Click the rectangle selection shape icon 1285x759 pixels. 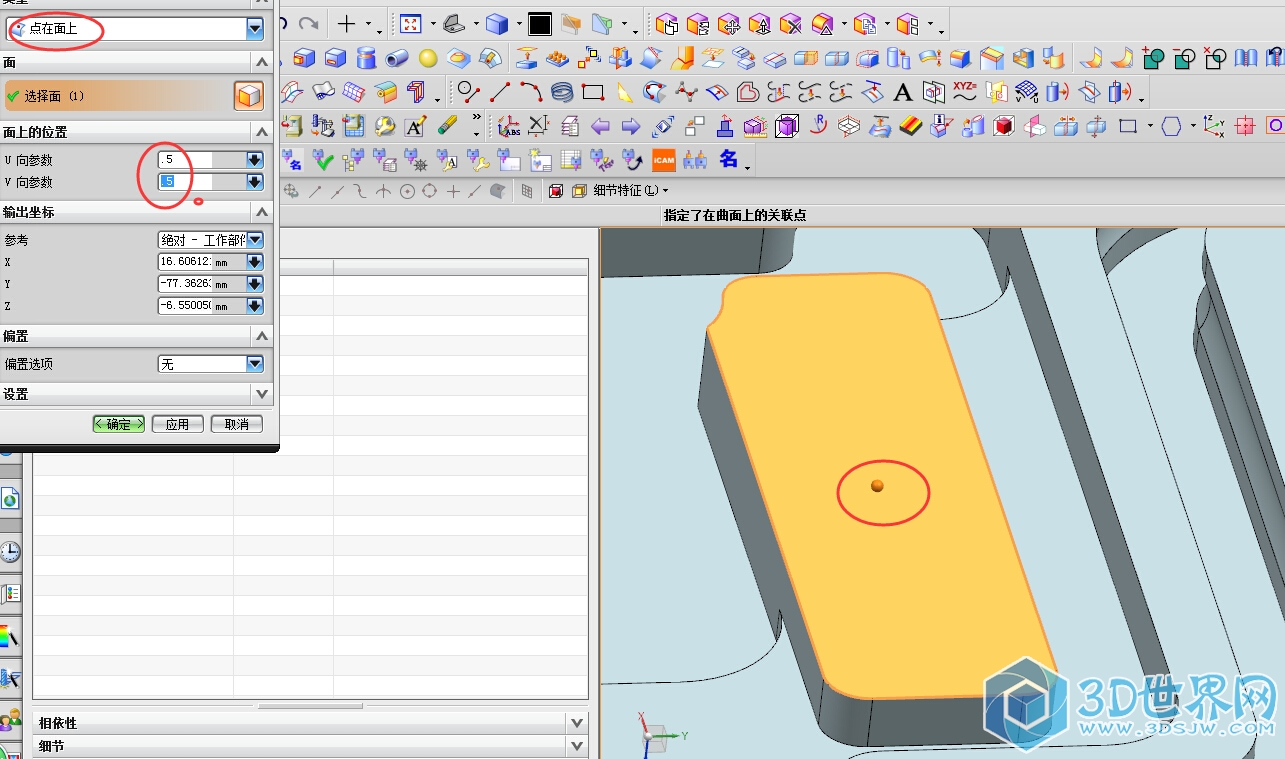coord(1129,126)
